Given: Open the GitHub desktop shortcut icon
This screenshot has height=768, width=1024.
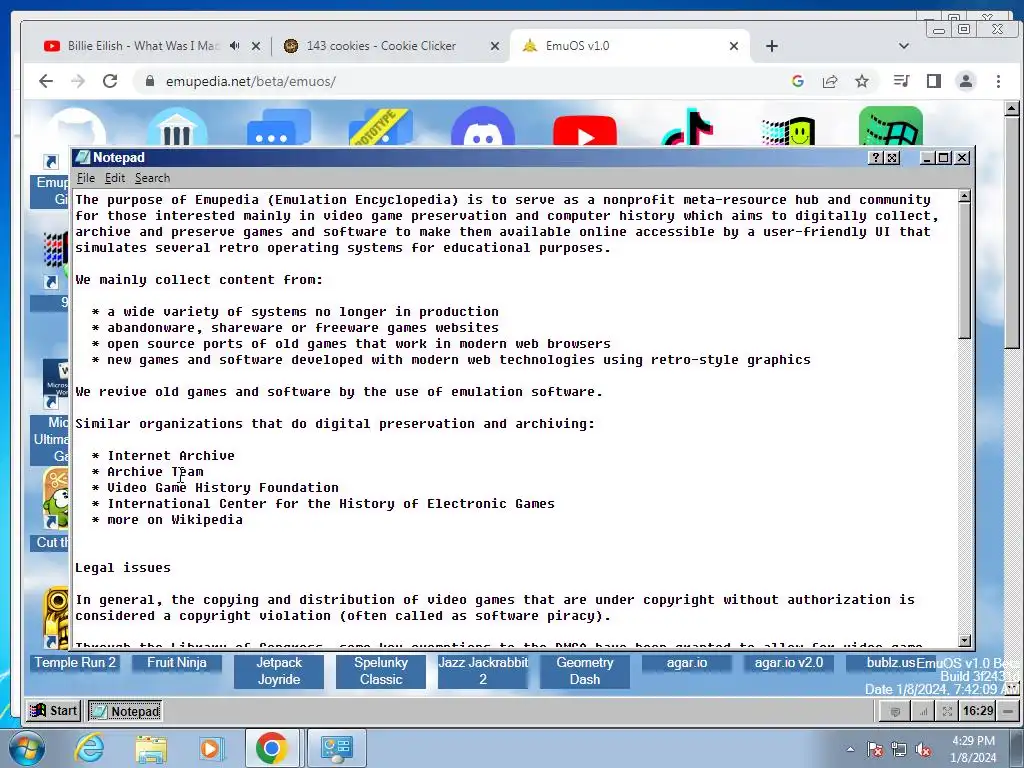Looking at the screenshot, I should coord(75,127).
